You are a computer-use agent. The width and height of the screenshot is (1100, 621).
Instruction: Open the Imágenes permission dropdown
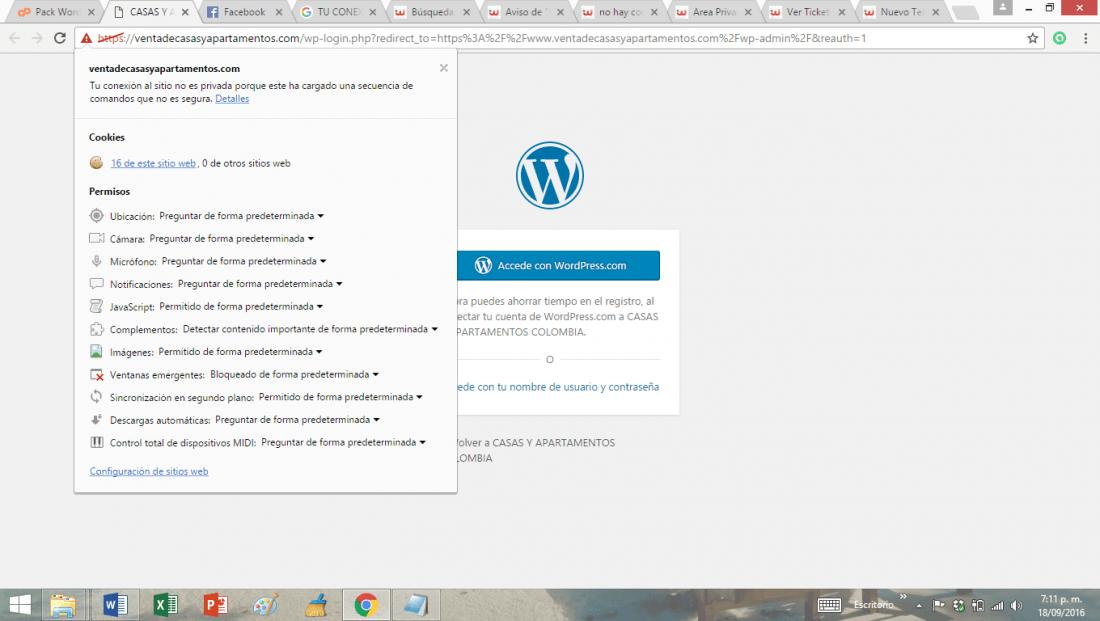tap(241, 352)
